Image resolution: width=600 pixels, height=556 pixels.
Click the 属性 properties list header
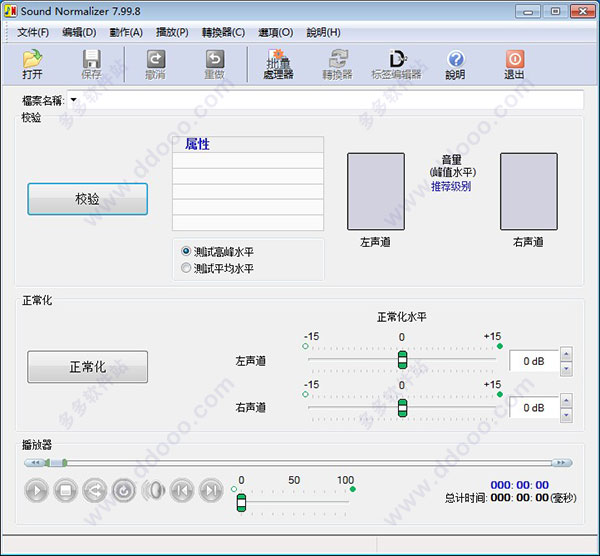[248, 144]
